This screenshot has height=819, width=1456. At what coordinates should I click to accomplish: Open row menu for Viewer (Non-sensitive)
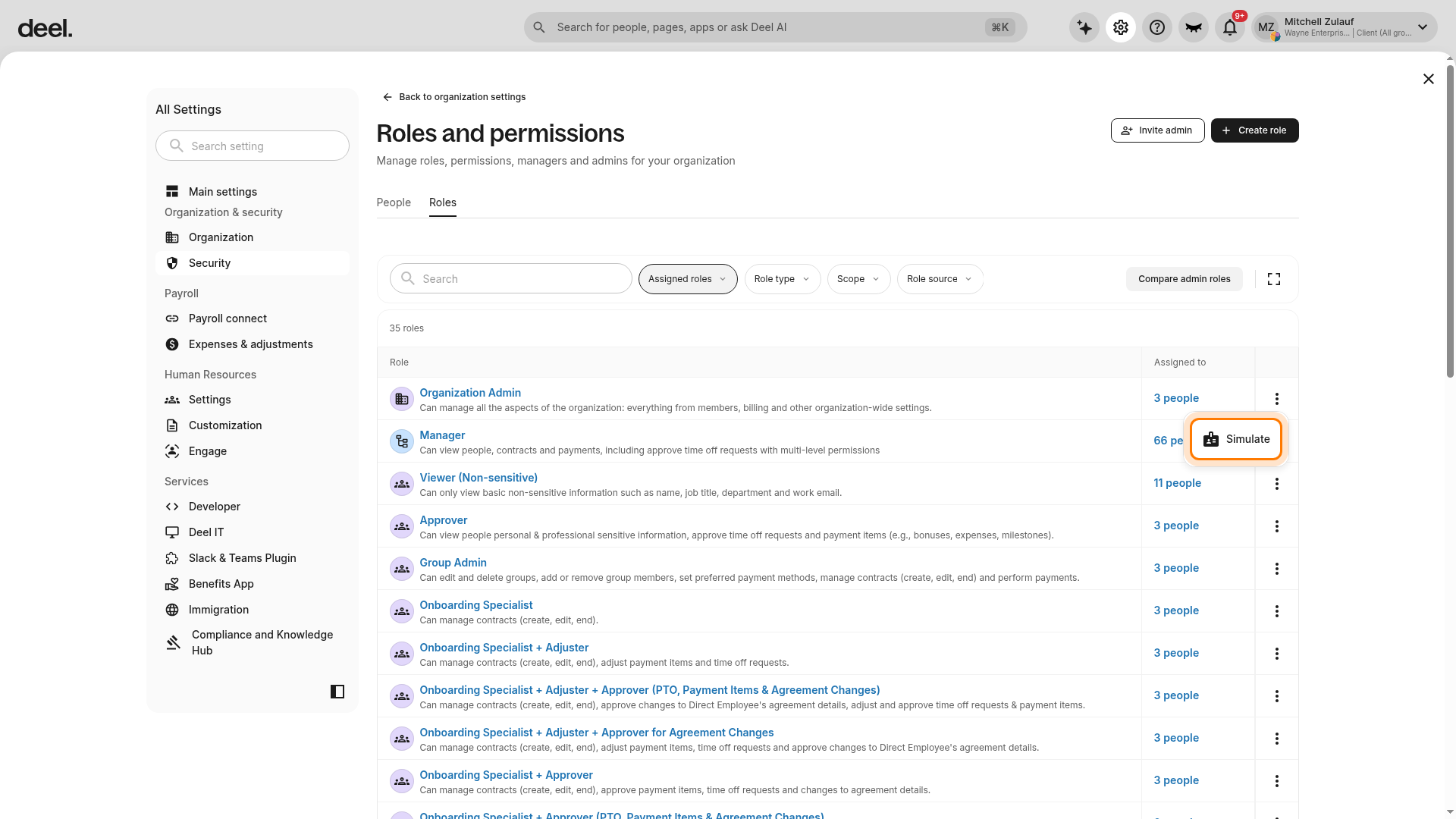1277,484
